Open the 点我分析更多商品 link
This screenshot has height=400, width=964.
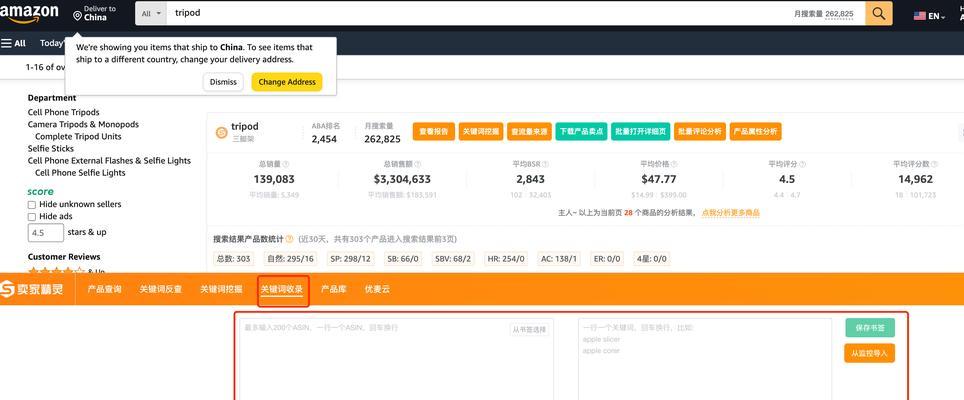[730, 213]
